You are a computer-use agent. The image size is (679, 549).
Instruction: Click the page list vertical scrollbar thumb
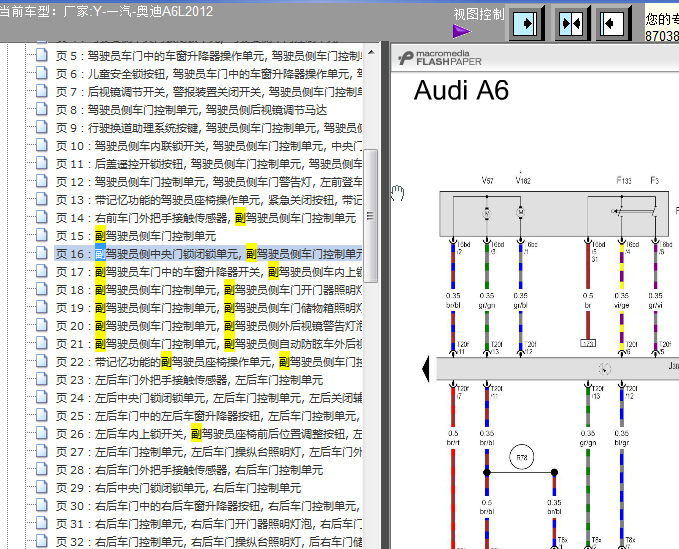click(370, 216)
